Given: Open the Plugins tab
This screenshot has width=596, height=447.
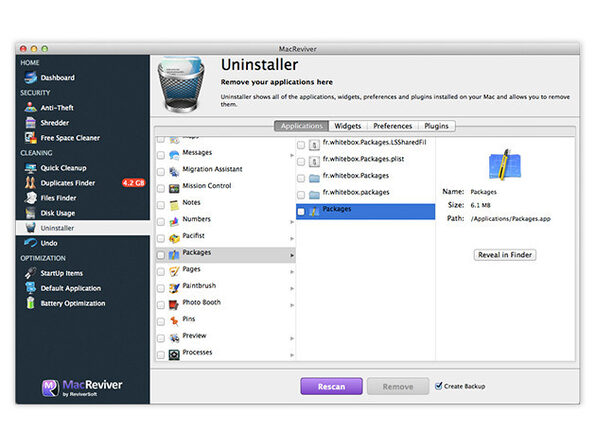Looking at the screenshot, I should pos(436,126).
